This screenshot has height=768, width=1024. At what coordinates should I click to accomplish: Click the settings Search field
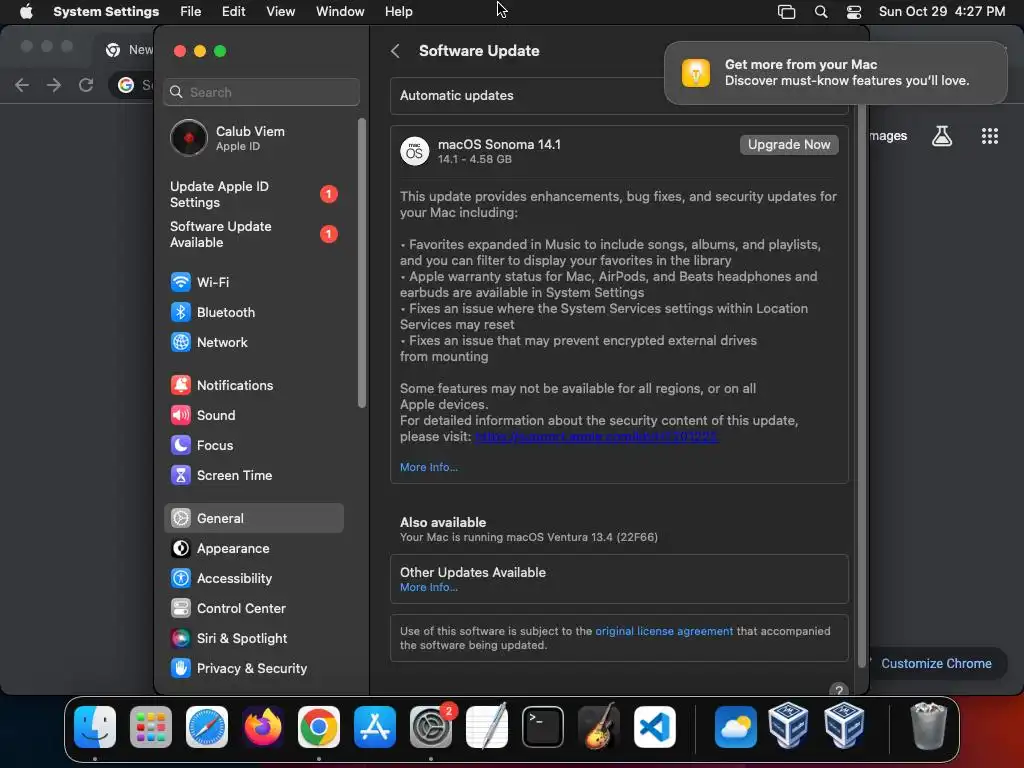tap(261, 92)
